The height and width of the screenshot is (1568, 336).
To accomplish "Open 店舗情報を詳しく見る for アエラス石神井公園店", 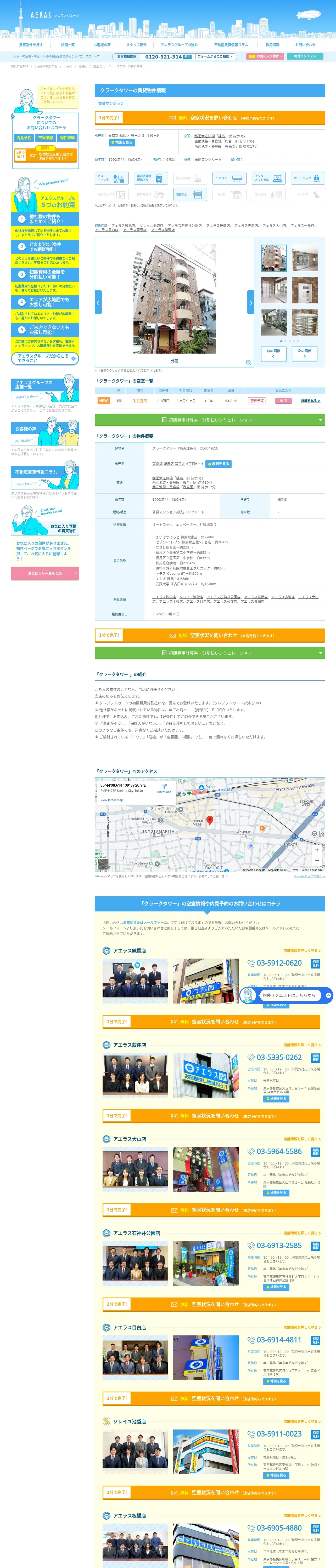I will [x=302, y=1233].
